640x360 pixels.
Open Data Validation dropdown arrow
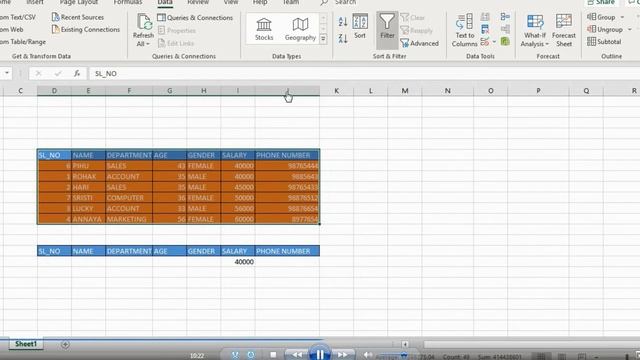point(494,41)
